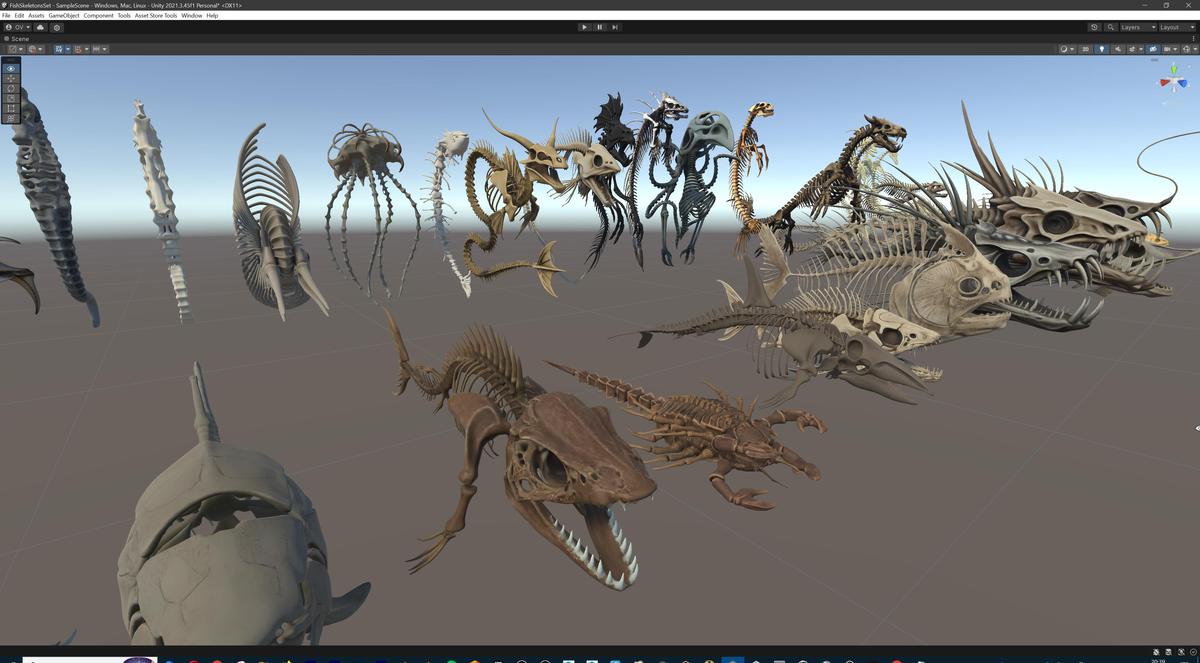Select the View tool at top of toolbar
1200x663 pixels.
[x=10, y=68]
